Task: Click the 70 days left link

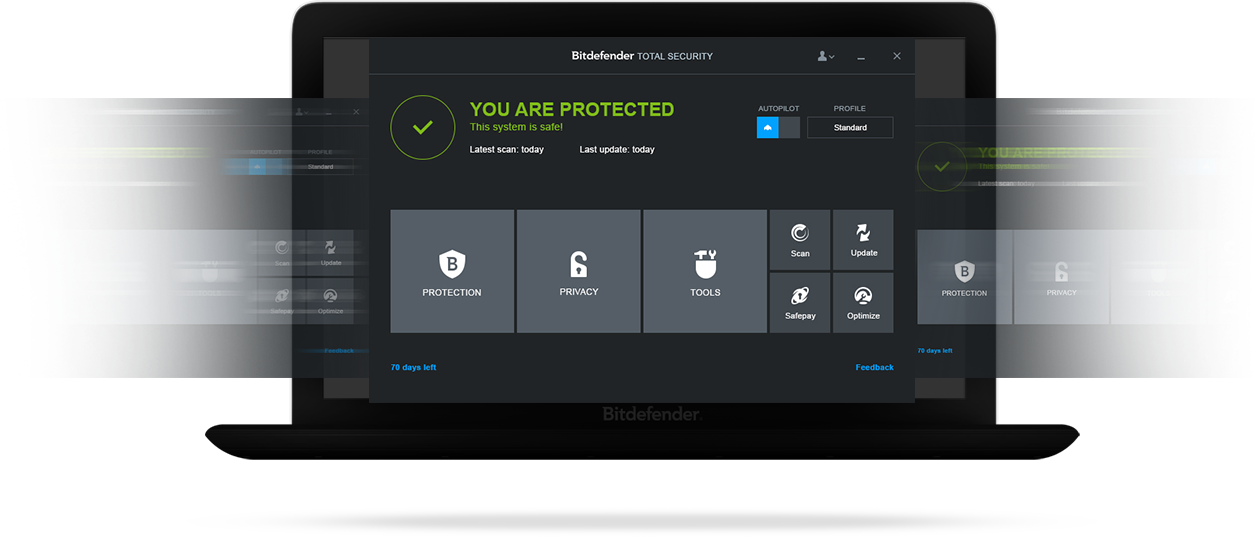Action: tap(413, 367)
